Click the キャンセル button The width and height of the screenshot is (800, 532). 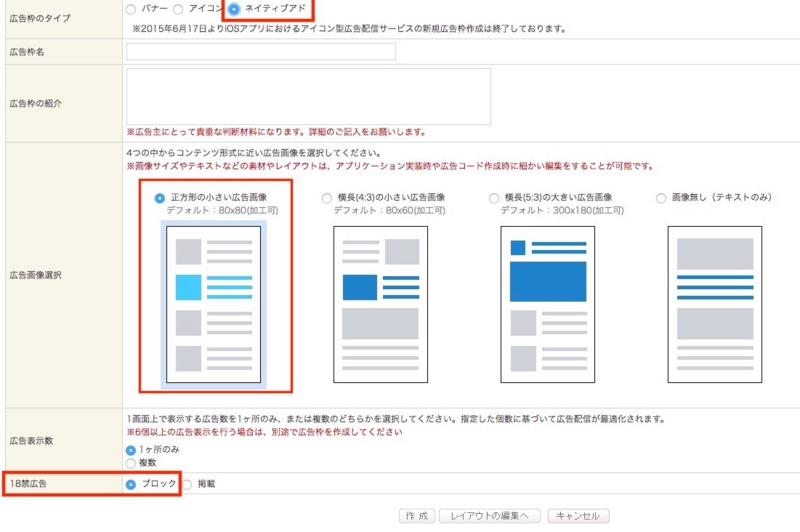[578, 516]
